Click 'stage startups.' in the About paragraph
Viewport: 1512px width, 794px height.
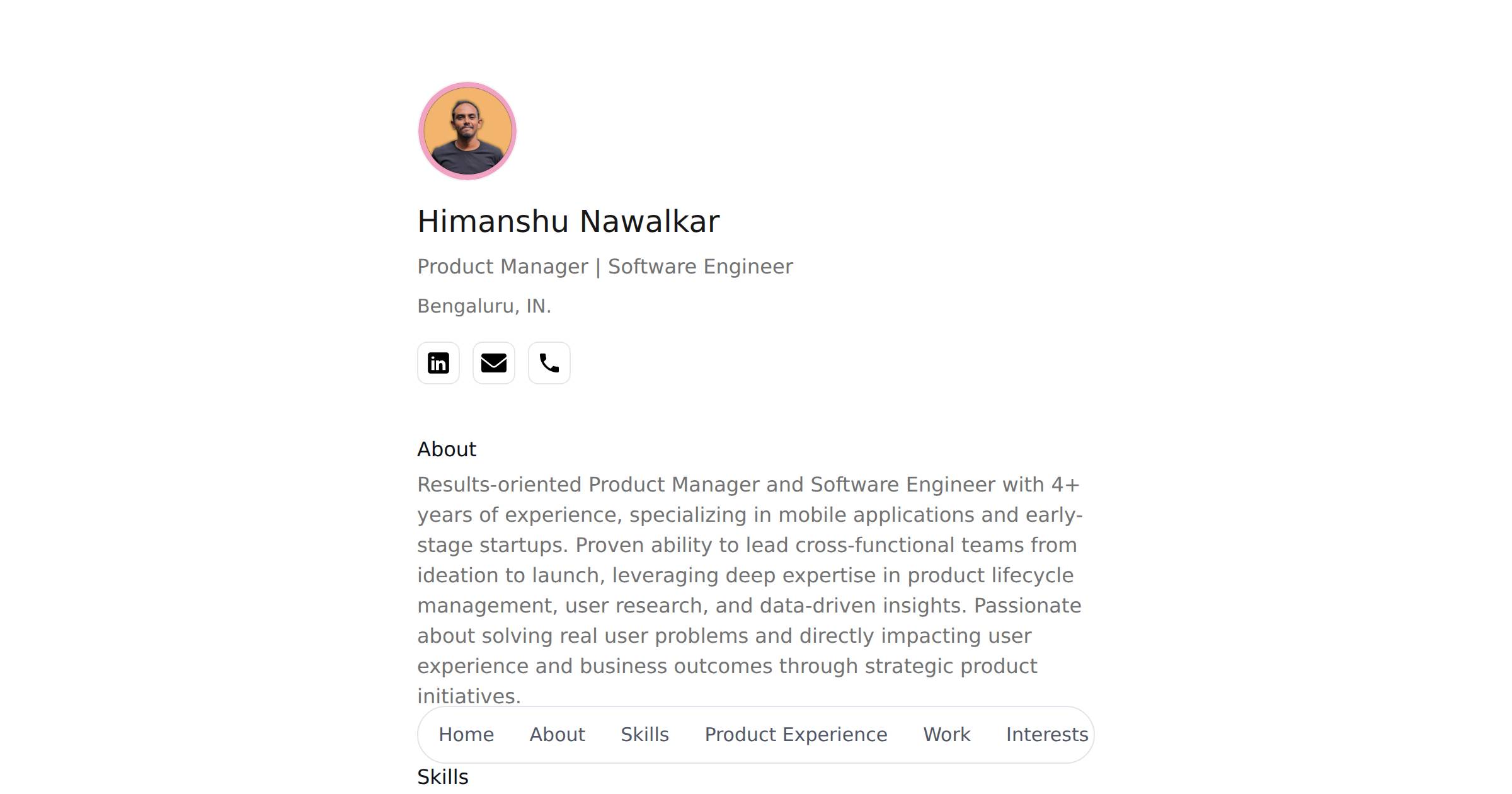coord(492,545)
